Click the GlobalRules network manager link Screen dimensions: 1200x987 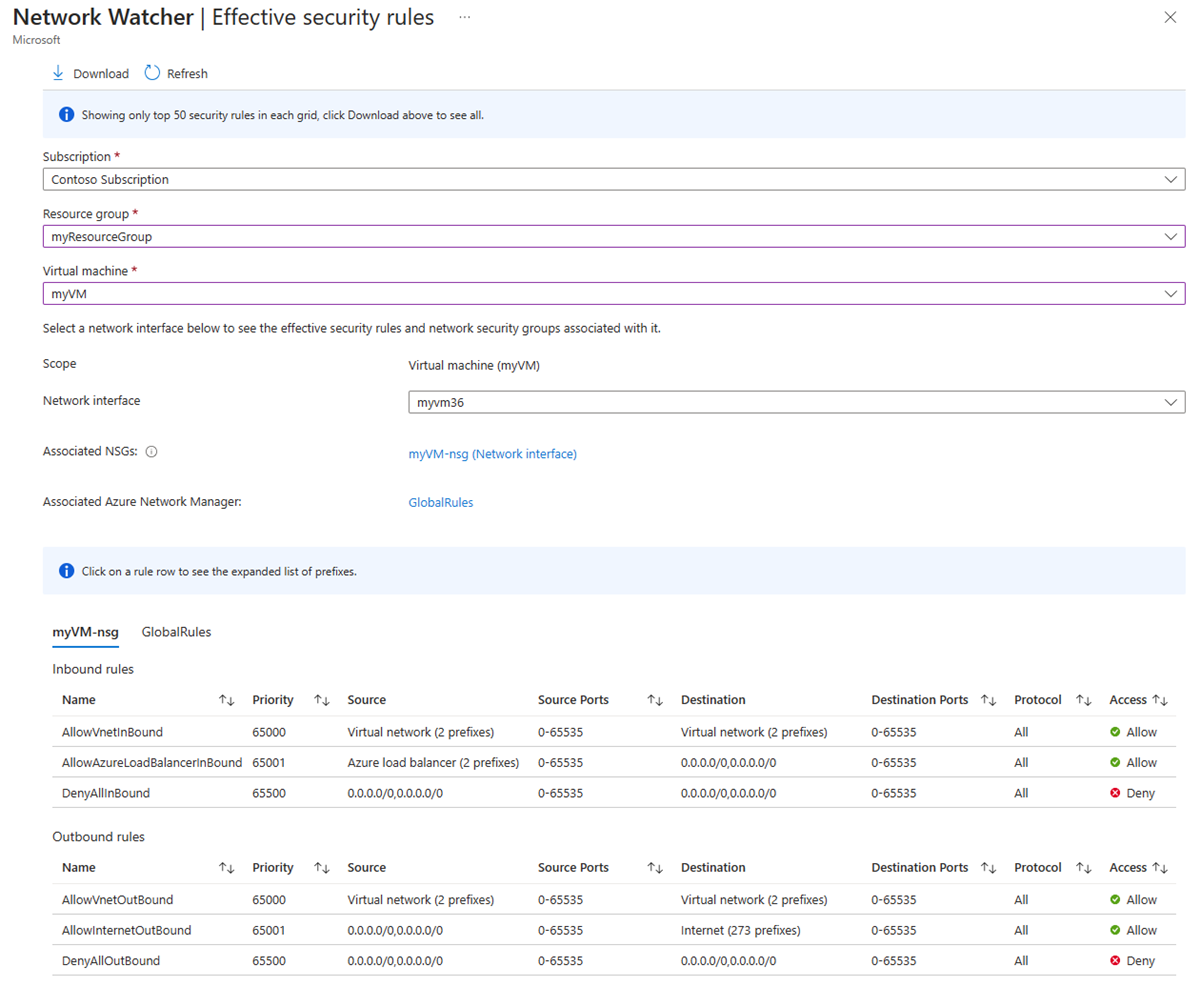(x=440, y=502)
